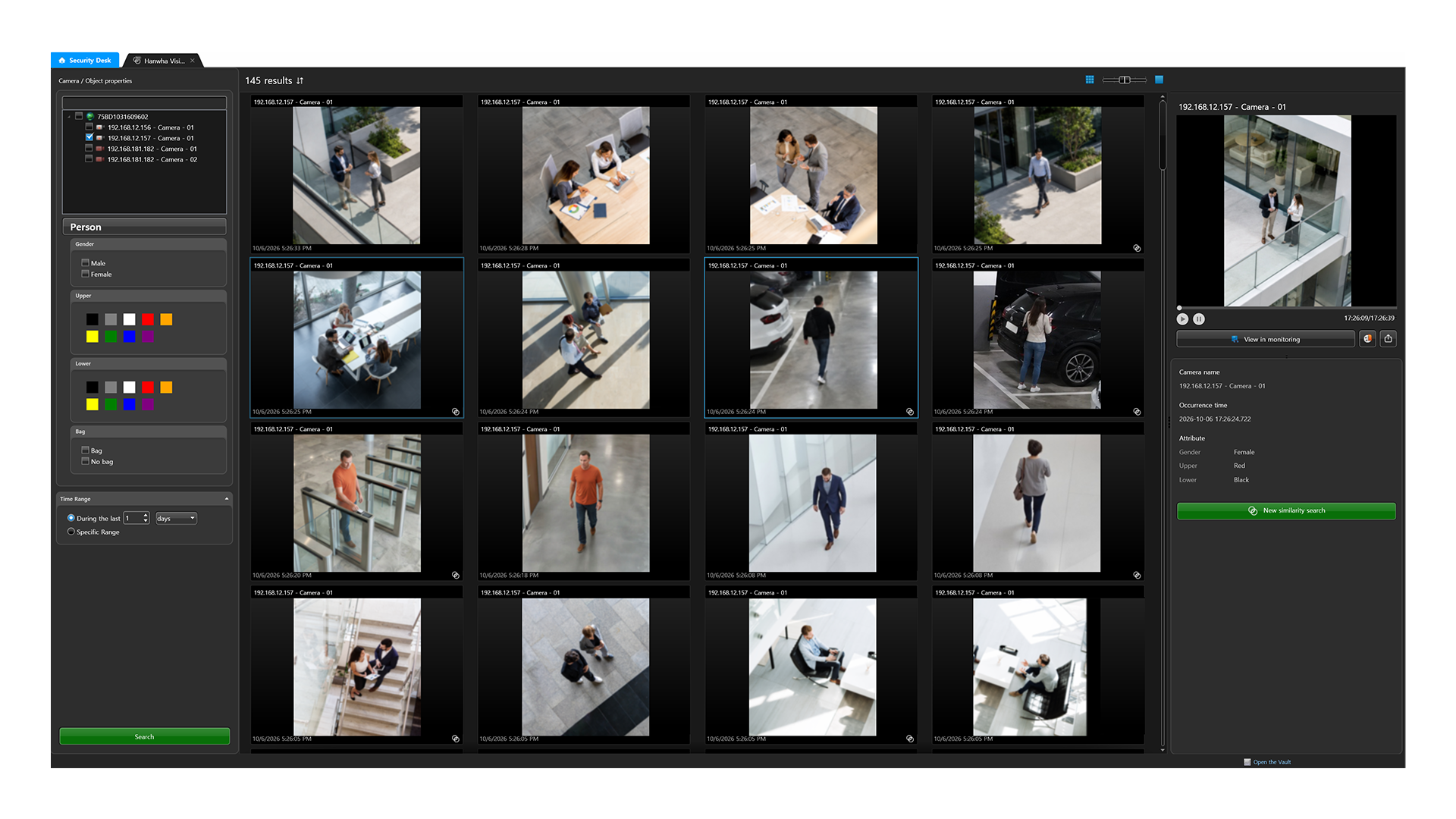Viewport: 1456px width, 819px height.
Task: Click View in monitoring button
Action: [1265, 339]
